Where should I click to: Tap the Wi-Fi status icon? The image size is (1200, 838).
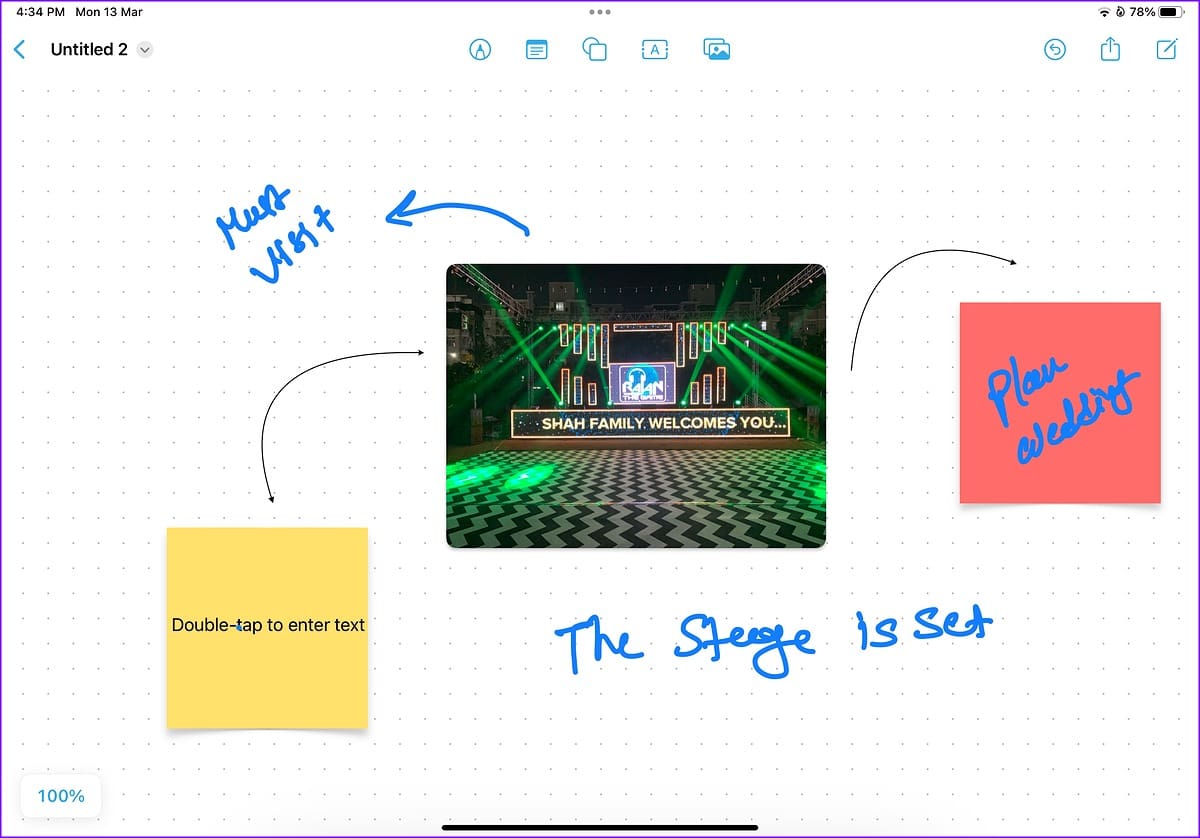coord(1104,12)
